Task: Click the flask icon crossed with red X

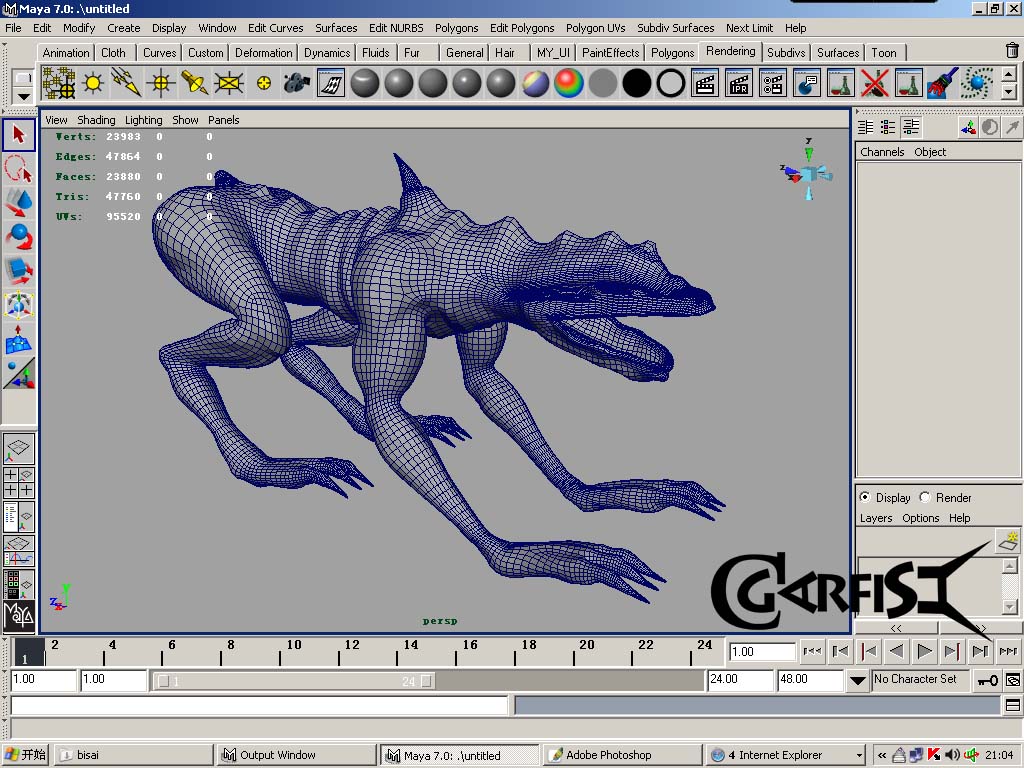Action: point(874,84)
